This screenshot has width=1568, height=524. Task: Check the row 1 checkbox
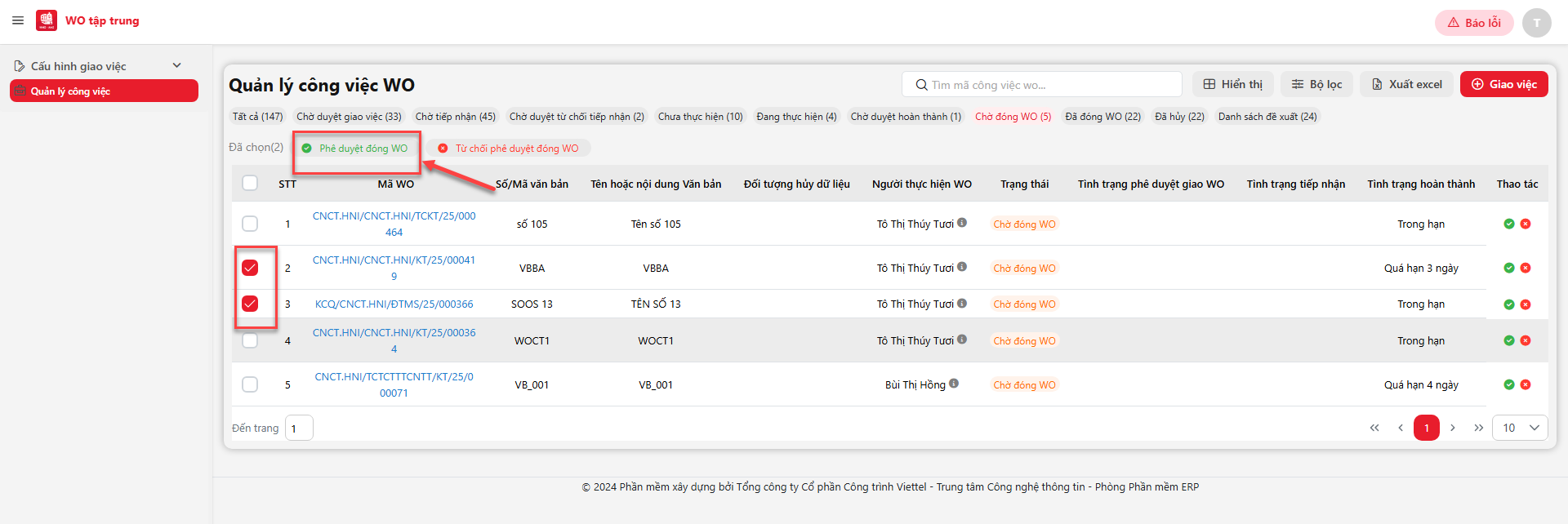click(x=250, y=224)
